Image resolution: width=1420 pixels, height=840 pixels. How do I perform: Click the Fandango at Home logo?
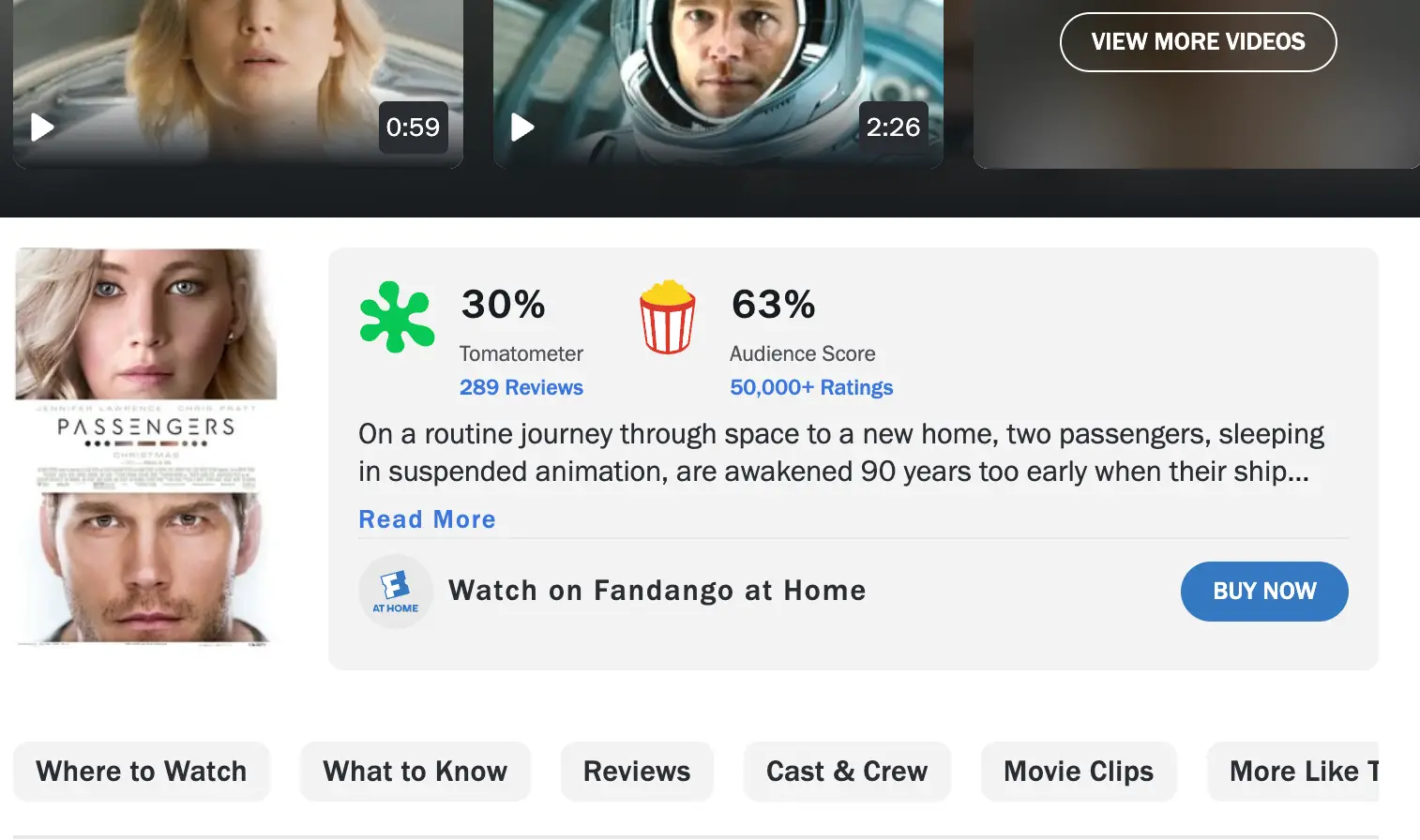coord(395,591)
